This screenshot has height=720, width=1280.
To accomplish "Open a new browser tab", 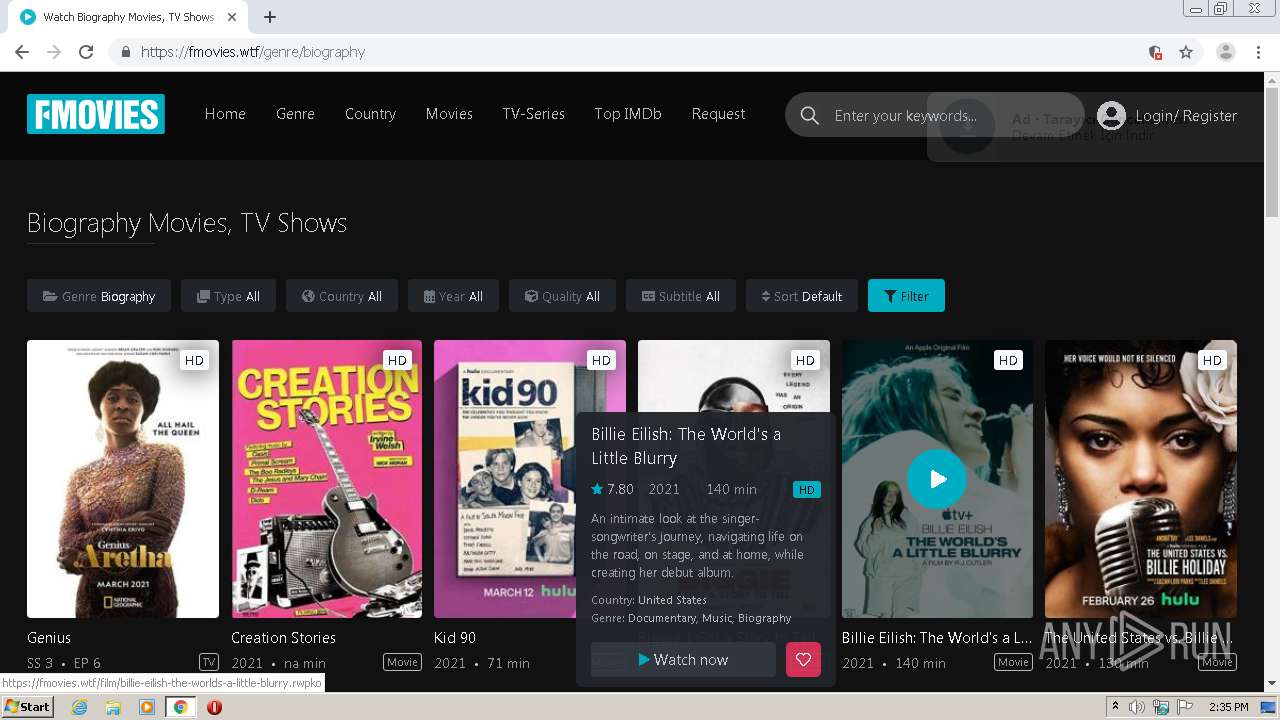I will coord(270,17).
